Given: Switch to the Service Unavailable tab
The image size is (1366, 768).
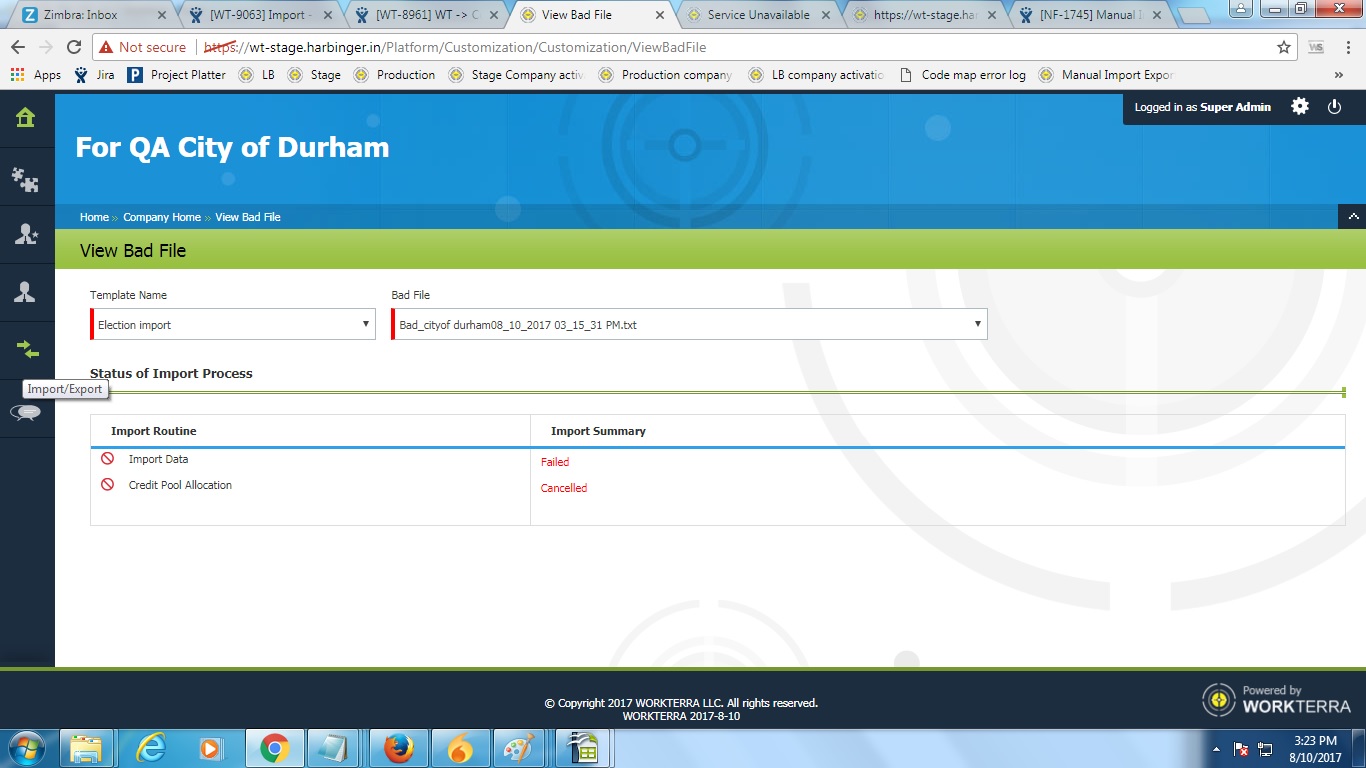Looking at the screenshot, I should 757,15.
